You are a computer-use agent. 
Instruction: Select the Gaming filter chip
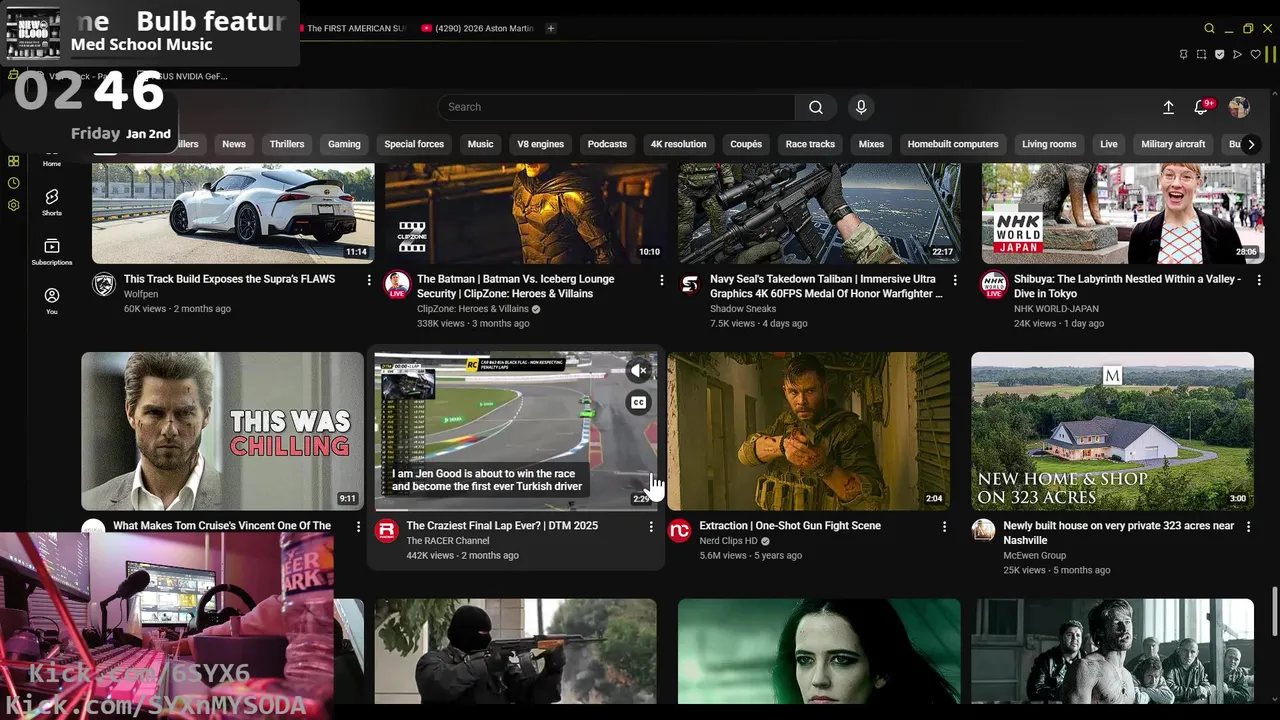point(344,144)
